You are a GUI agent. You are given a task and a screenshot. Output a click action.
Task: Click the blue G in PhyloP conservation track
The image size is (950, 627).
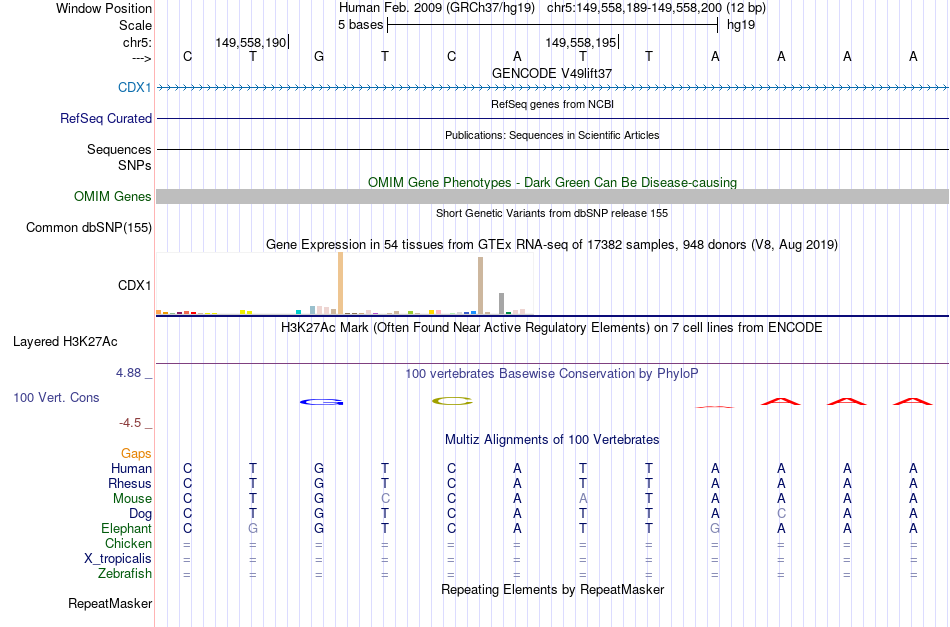(x=322, y=402)
